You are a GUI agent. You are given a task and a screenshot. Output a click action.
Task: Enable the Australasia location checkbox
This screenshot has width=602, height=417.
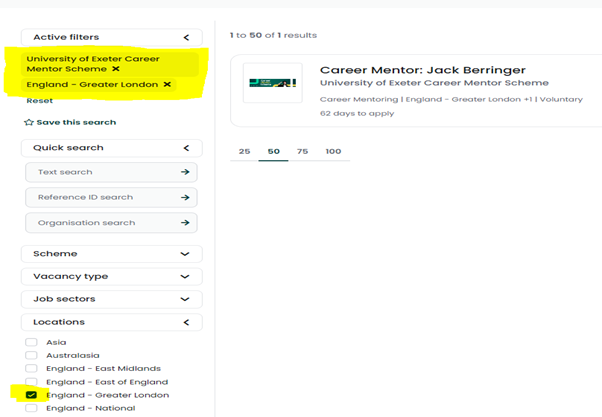(x=32, y=355)
